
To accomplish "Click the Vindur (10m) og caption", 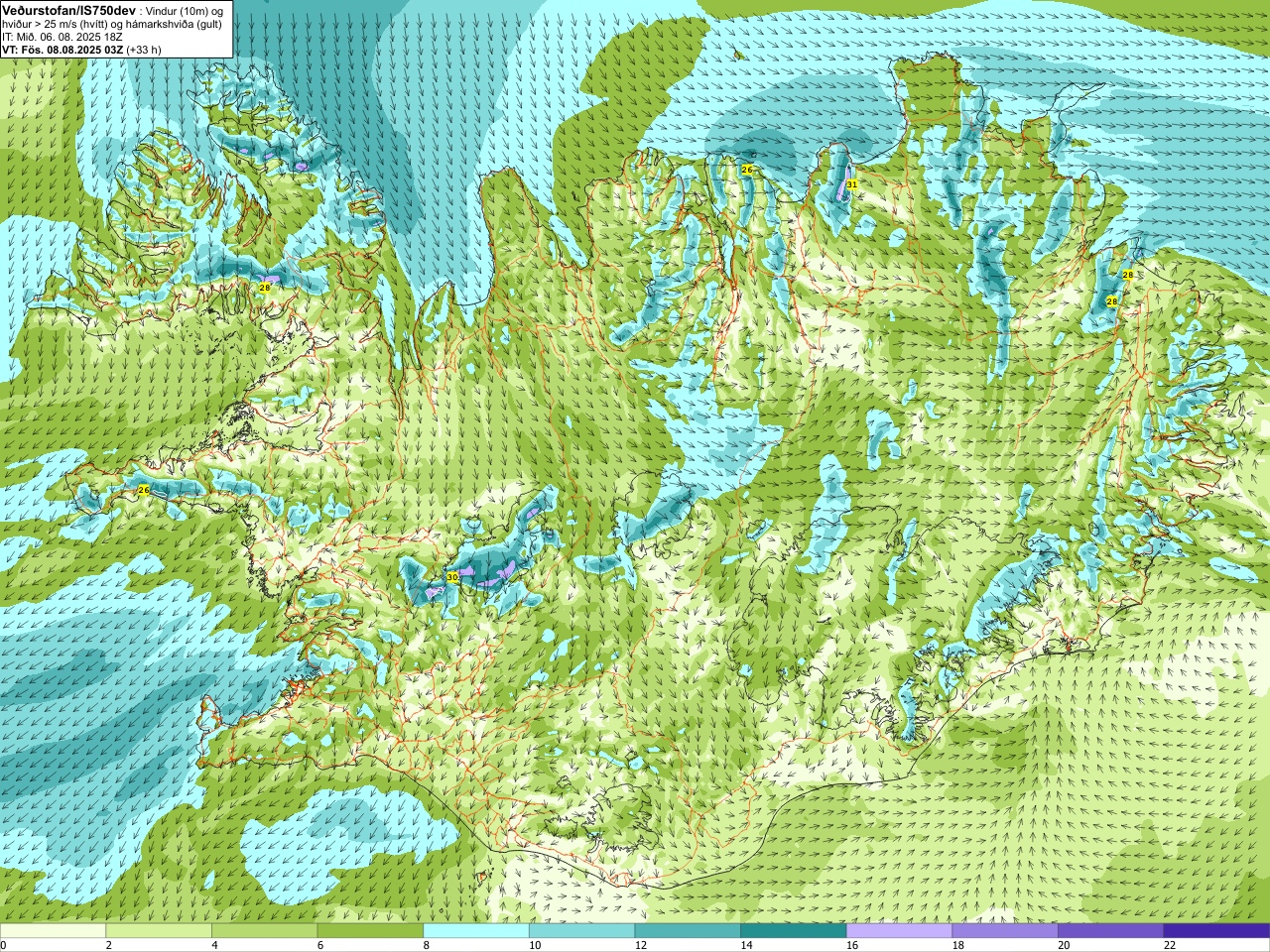I will coord(186,10).
